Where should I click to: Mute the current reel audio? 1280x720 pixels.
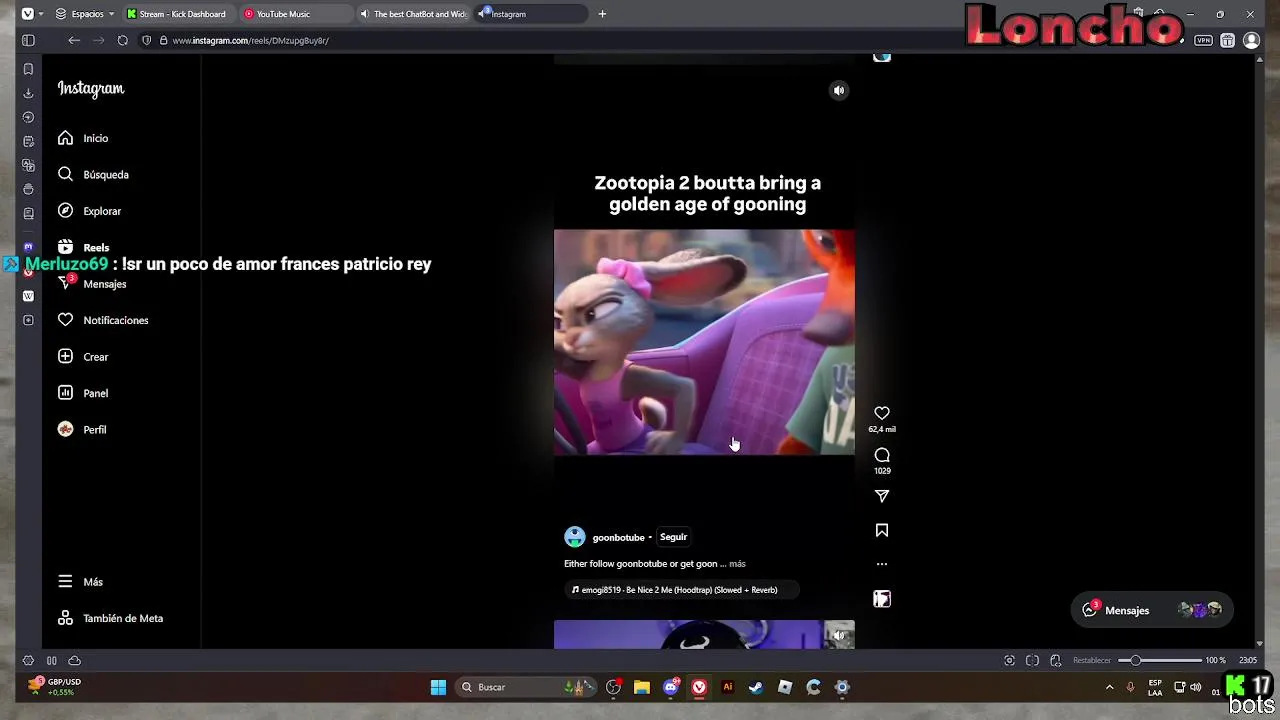pos(839,90)
